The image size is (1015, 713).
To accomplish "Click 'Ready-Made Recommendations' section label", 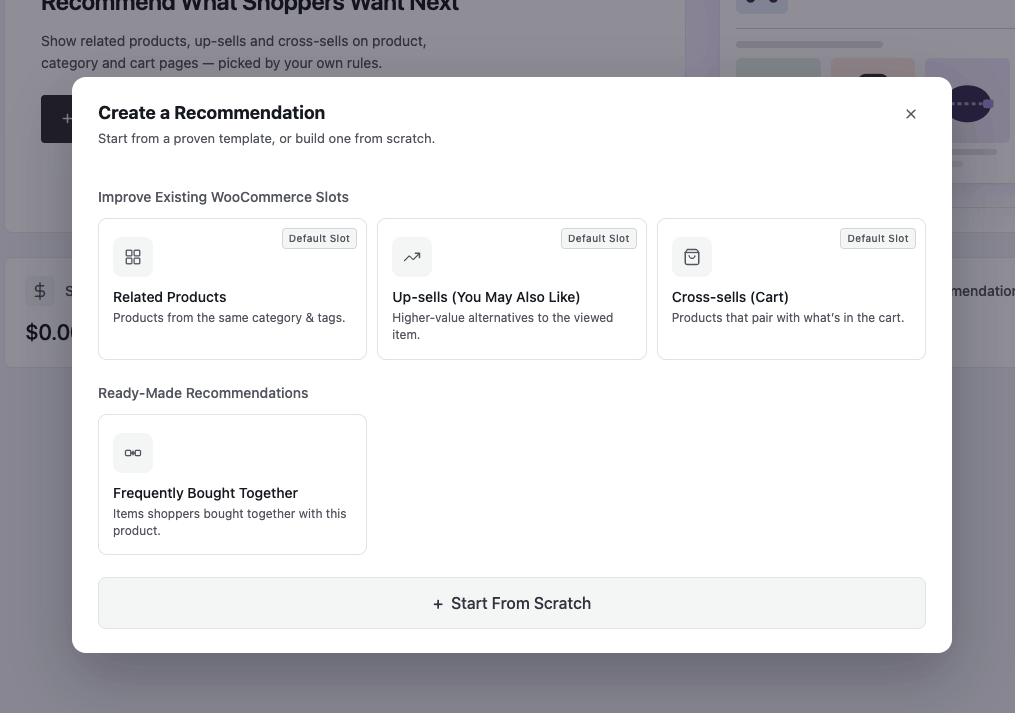I will tap(203, 393).
